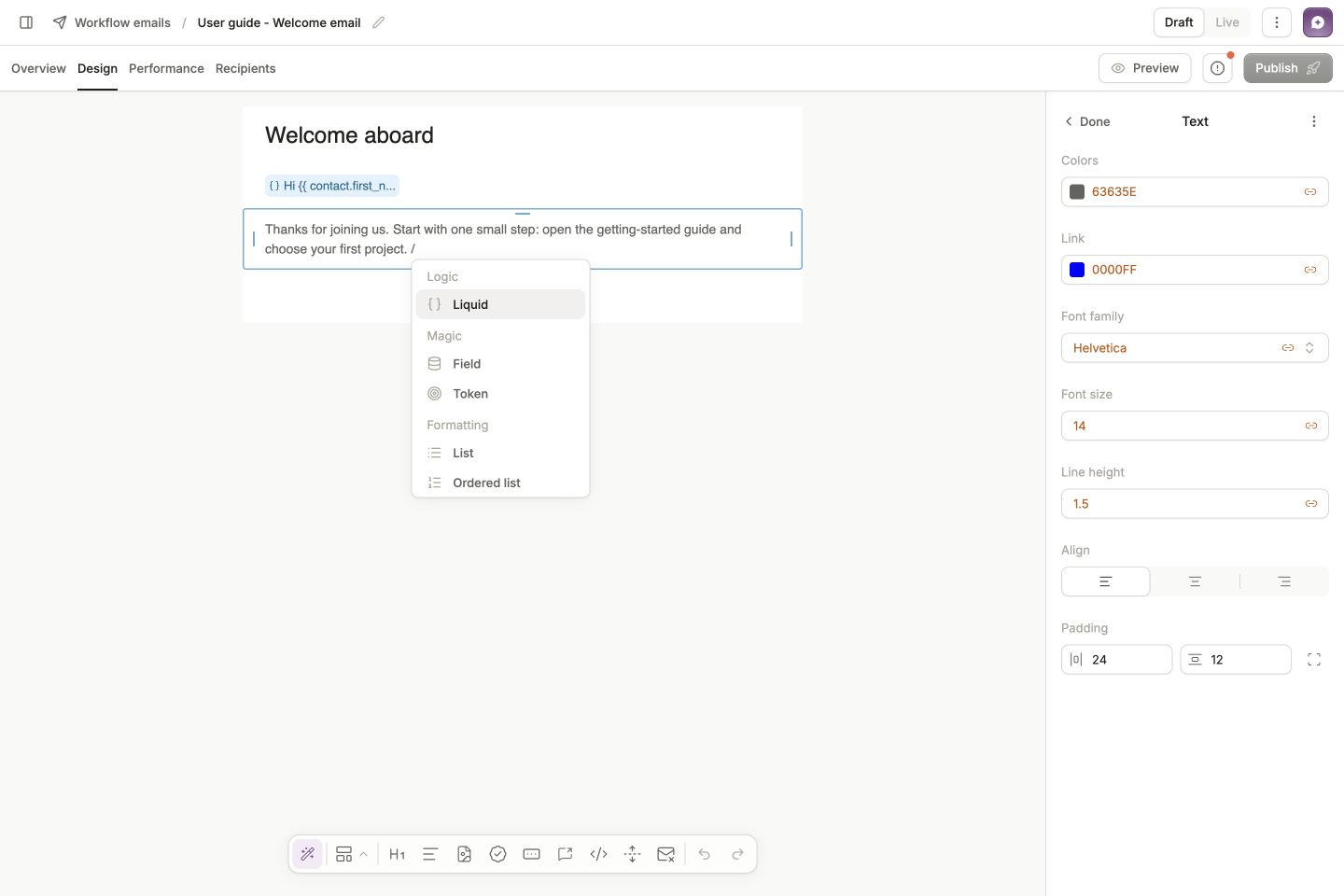
Task: Click the pencil icon to rename email
Action: [378, 22]
